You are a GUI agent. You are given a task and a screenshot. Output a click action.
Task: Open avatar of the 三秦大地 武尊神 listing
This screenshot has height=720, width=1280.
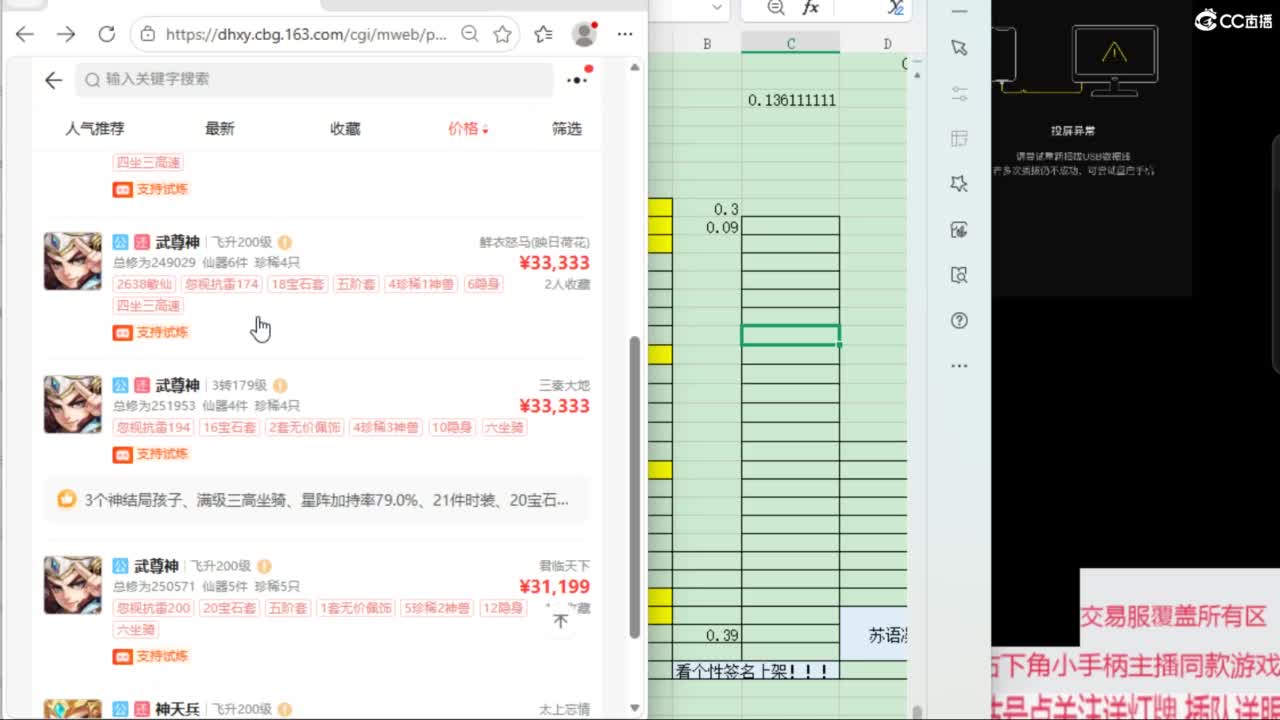coord(72,404)
